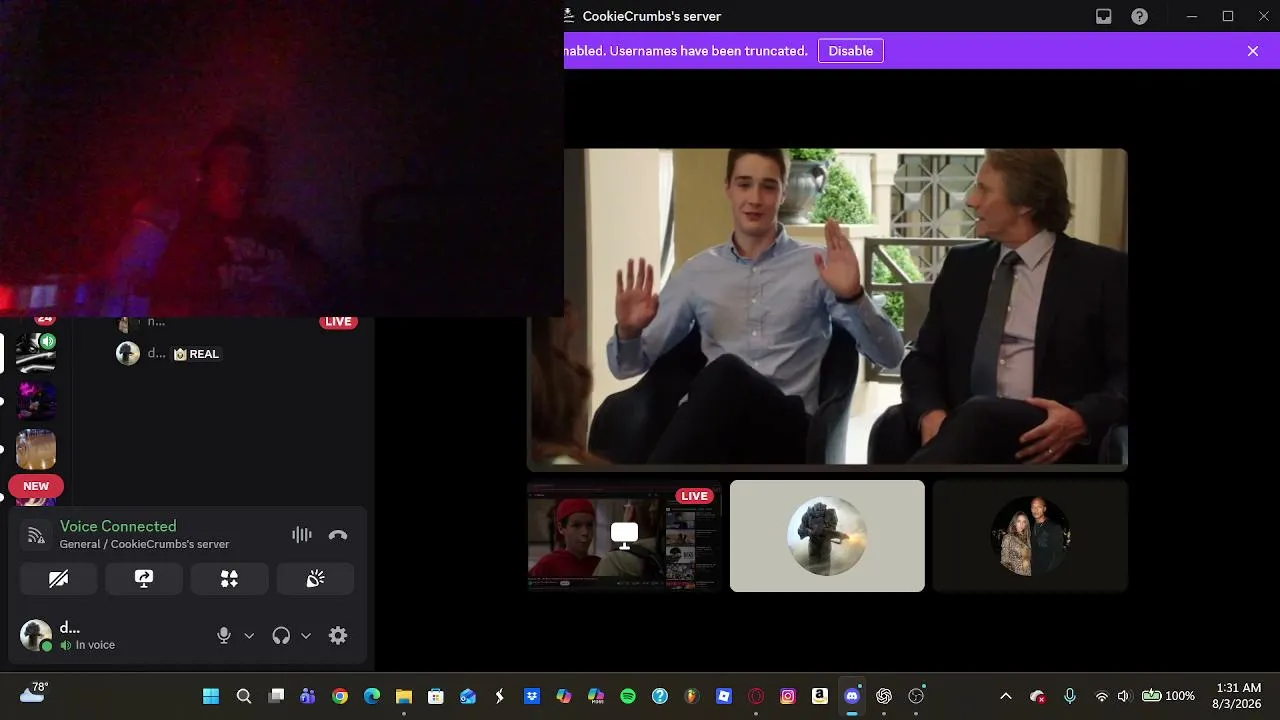
Task: Launch Google Chrome from the taskbar
Action: [x=340, y=696]
